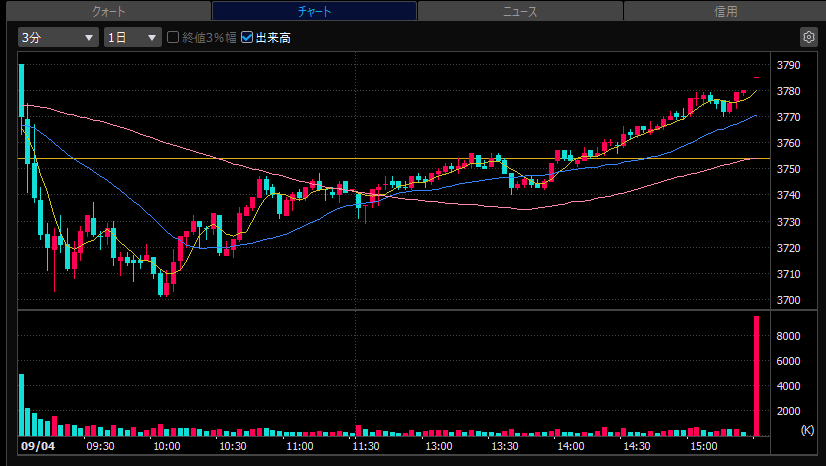Open the 1日 period dropdown
Image resolution: width=826 pixels, height=466 pixels.
[x=133, y=37]
